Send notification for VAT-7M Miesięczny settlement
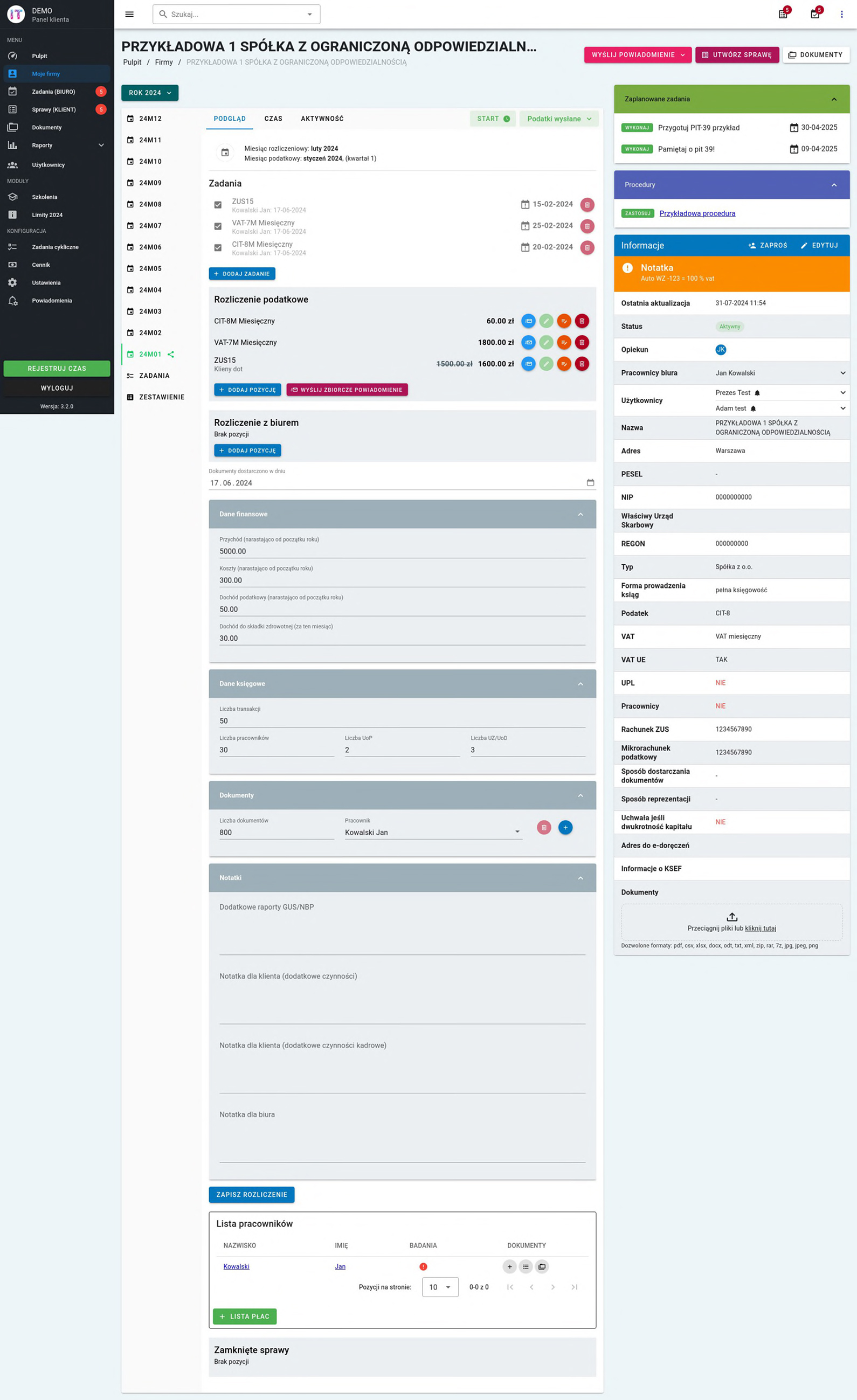 click(x=528, y=343)
